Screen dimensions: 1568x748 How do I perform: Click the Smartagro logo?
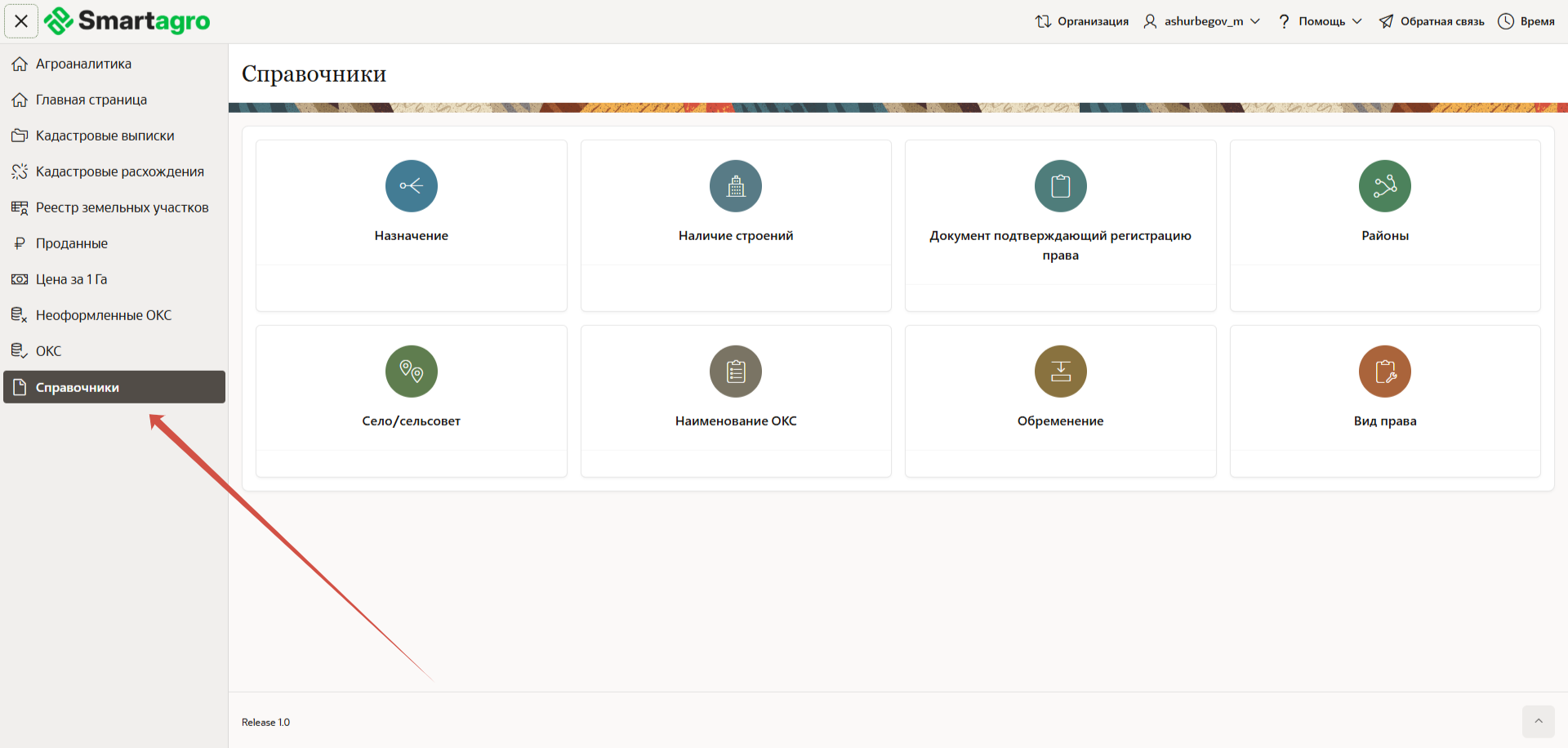127,21
